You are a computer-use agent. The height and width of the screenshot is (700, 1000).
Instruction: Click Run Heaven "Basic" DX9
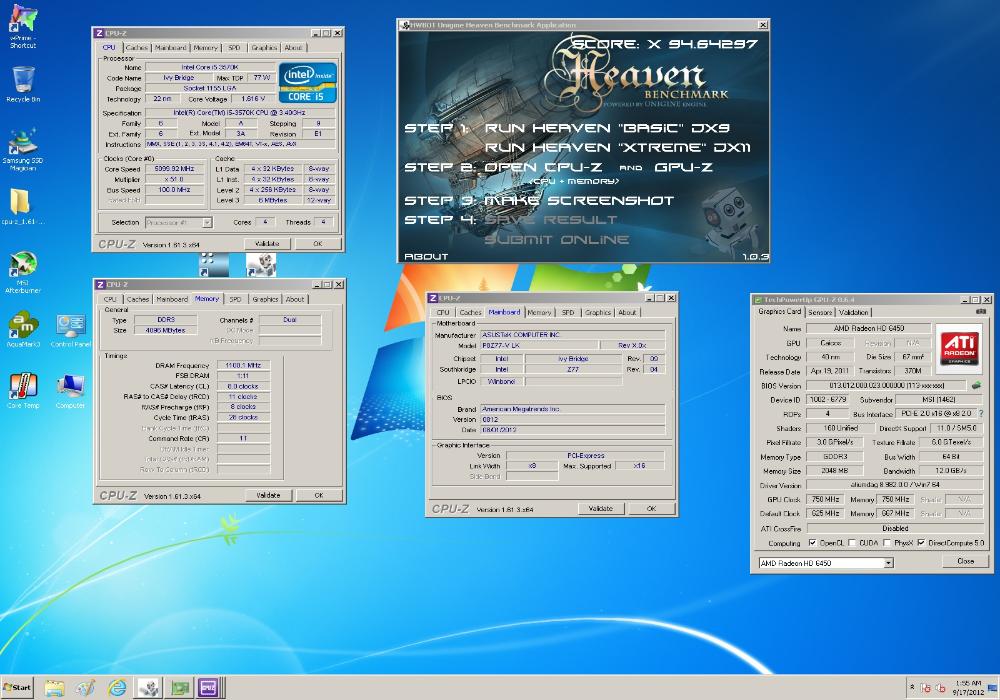607,128
